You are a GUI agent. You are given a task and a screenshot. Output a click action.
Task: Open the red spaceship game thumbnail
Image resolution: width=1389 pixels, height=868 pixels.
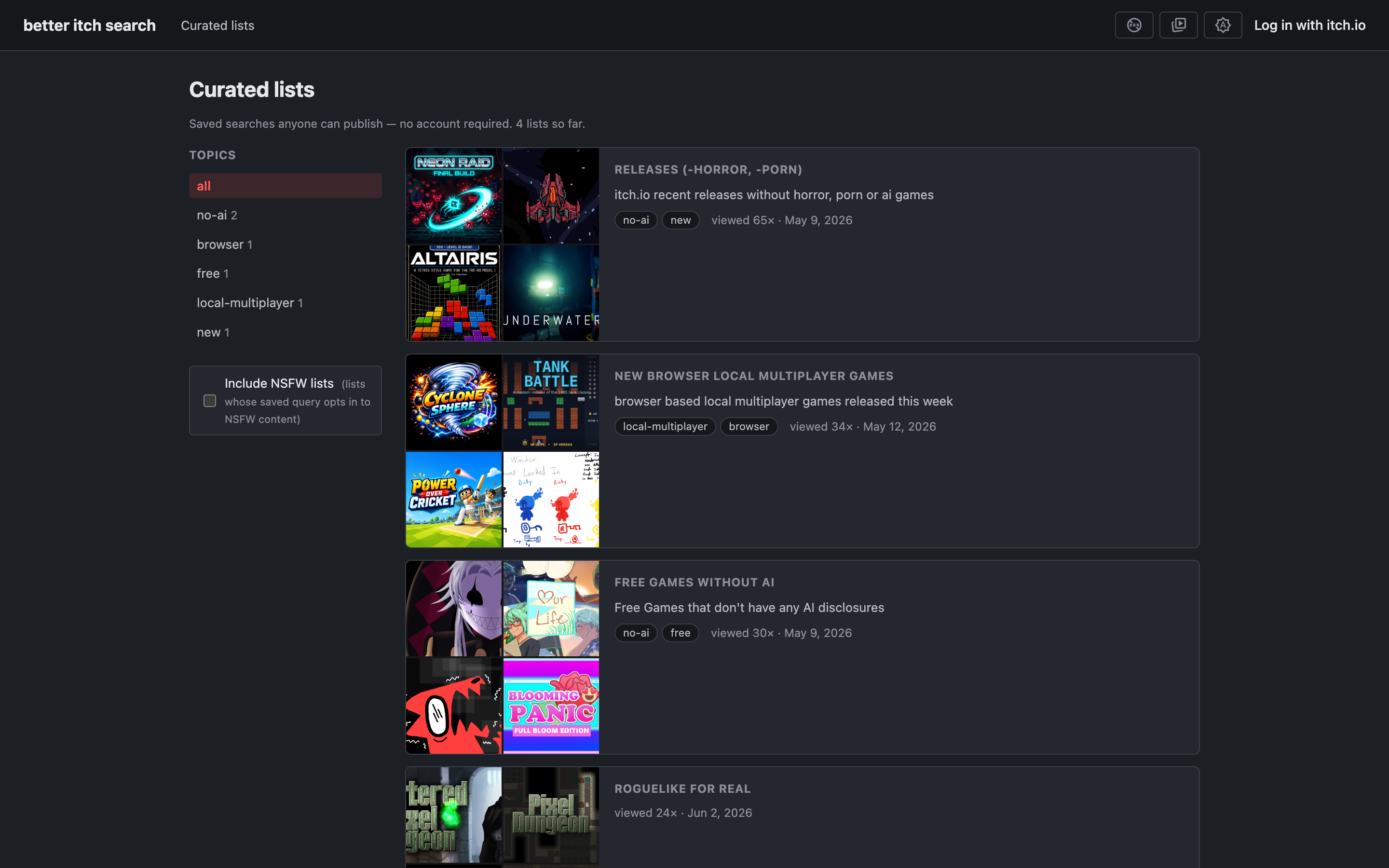click(x=551, y=196)
